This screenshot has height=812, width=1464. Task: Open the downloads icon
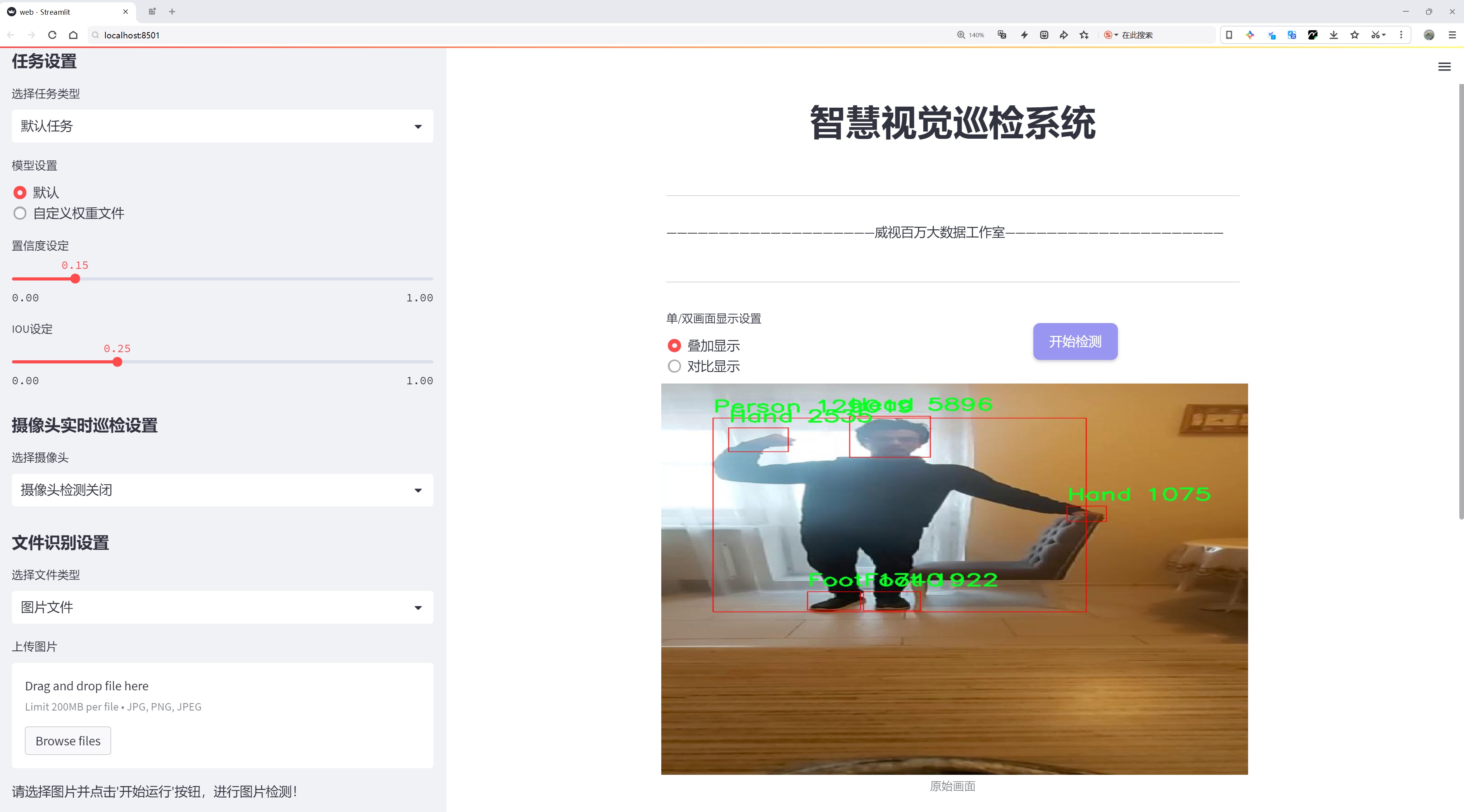[x=1334, y=35]
